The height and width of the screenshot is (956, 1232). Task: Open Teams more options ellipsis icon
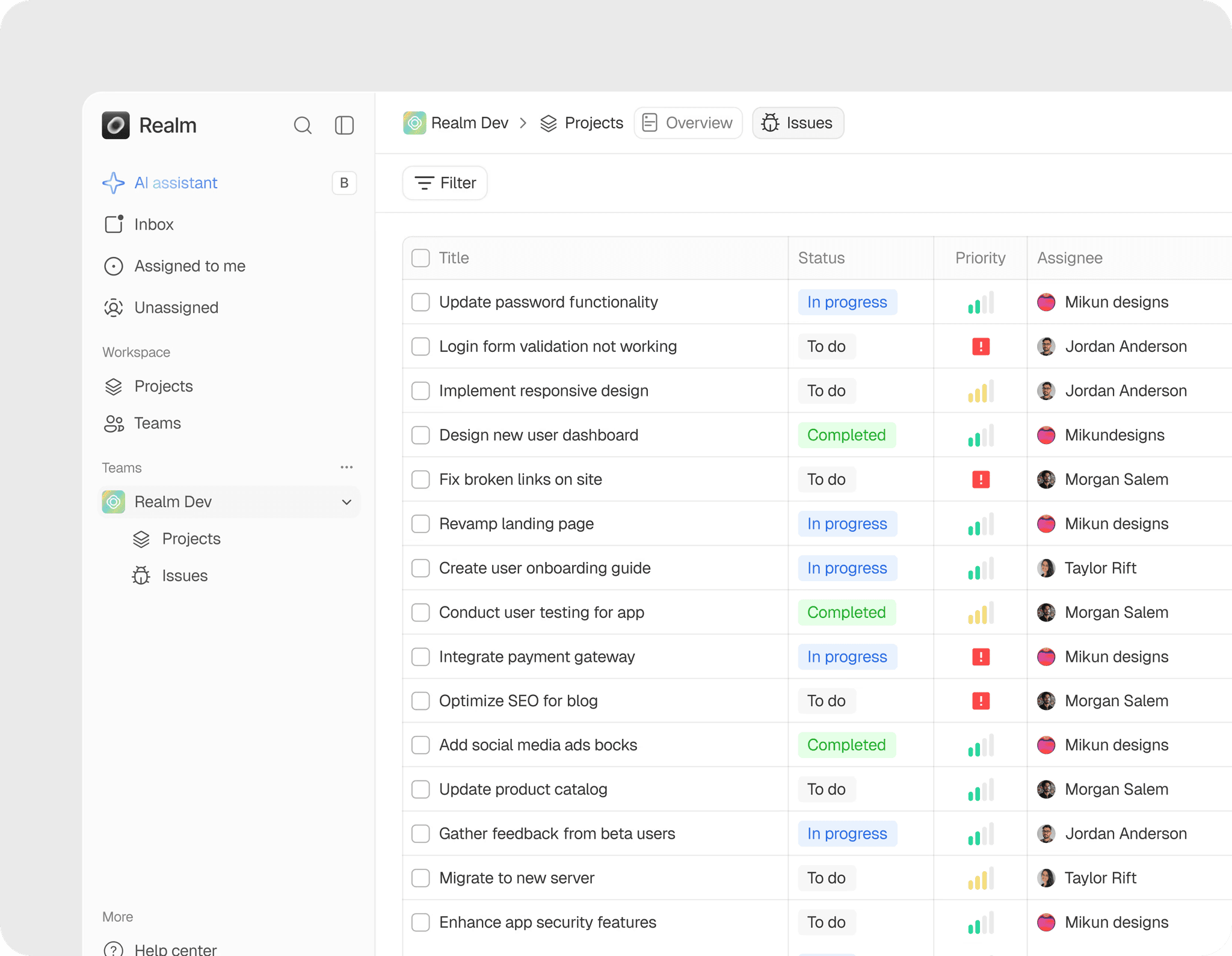click(x=346, y=467)
